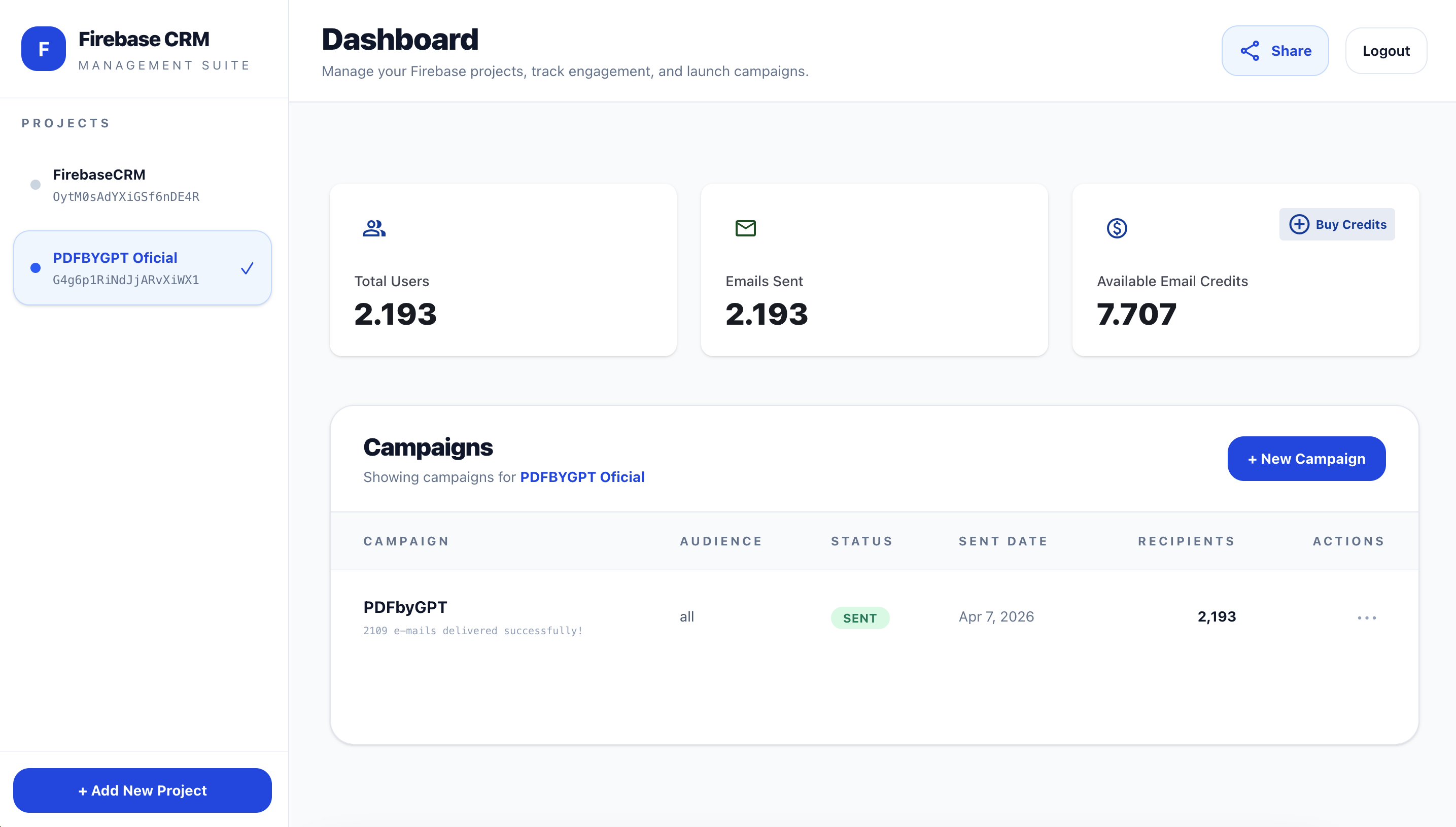Click the share network icon beside Share label
Viewport: 1456px width, 827px height.
[x=1251, y=51]
